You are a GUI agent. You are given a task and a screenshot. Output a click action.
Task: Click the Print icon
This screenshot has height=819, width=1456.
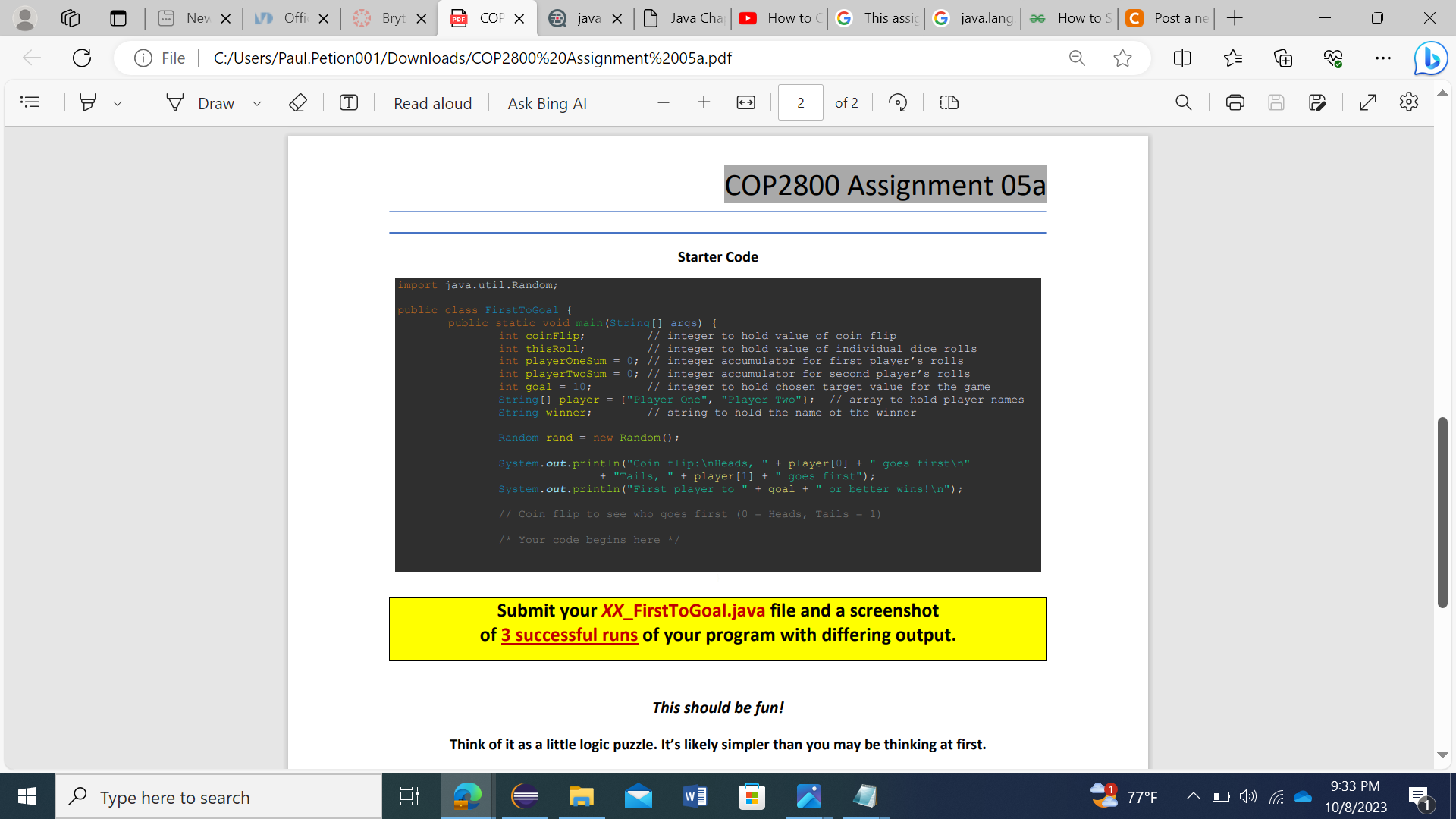pyautogui.click(x=1235, y=102)
